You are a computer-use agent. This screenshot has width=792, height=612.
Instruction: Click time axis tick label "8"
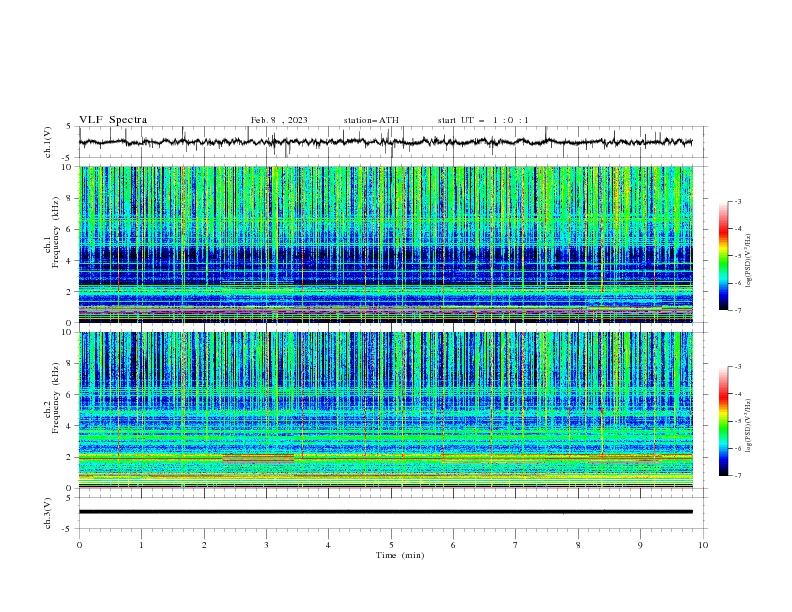578,545
